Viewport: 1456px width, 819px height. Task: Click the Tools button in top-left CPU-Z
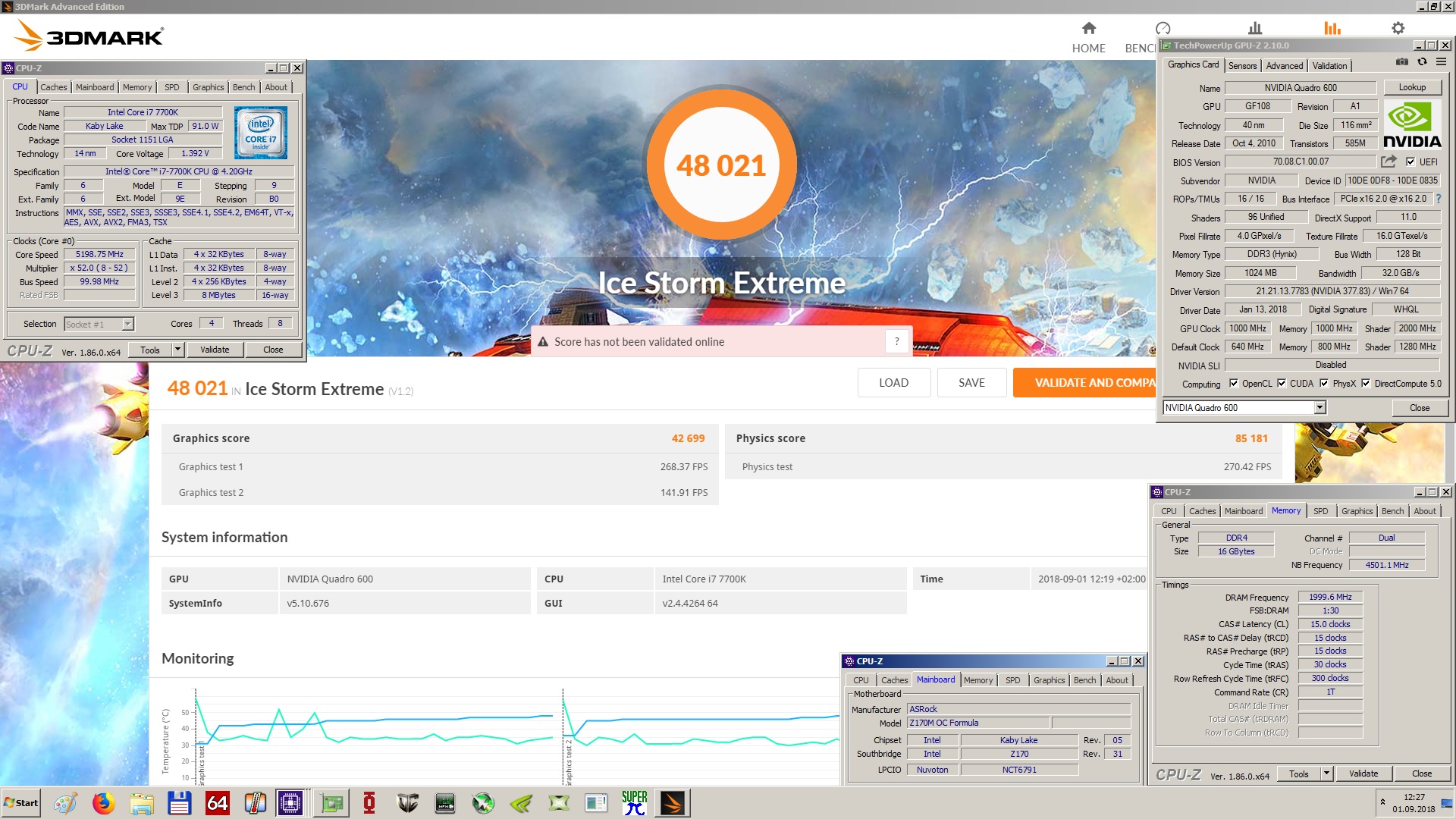[150, 350]
